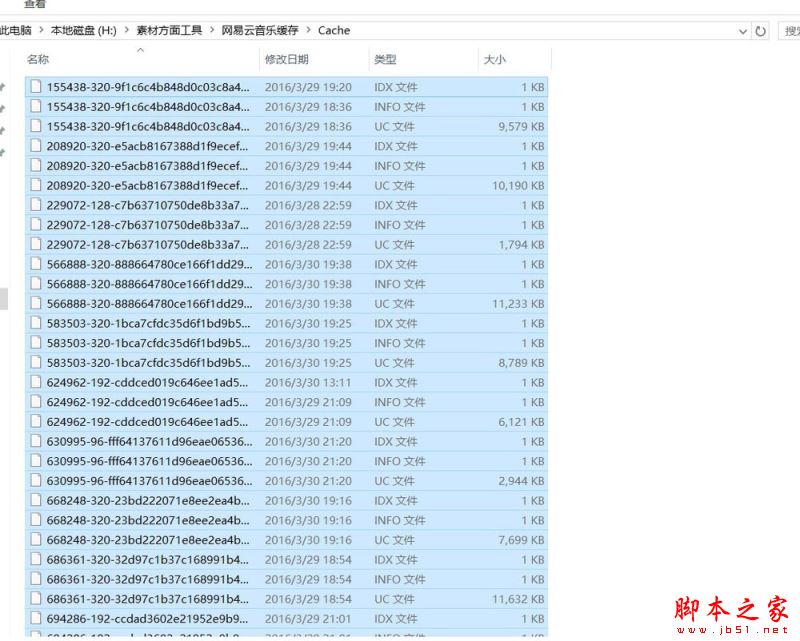
Task: Navigate to 本地磁盘 (H:) via breadcrumb
Action: (x=85, y=31)
